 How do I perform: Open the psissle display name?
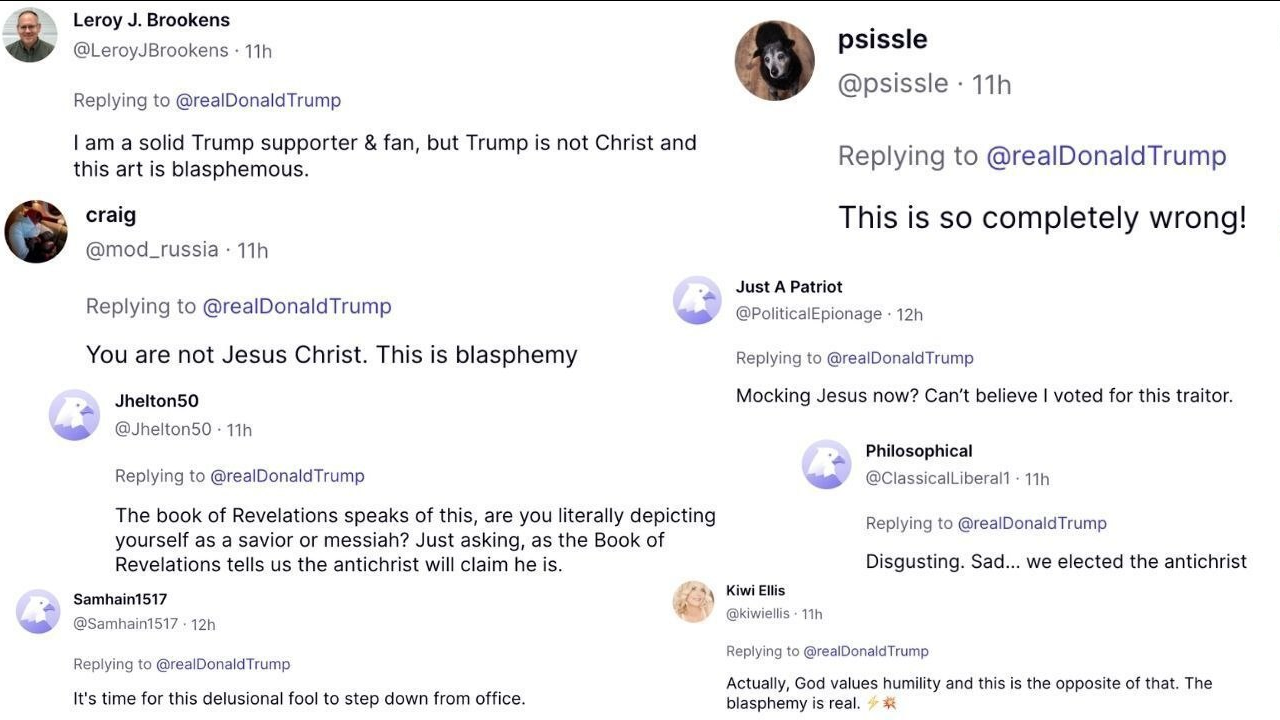[x=882, y=39]
